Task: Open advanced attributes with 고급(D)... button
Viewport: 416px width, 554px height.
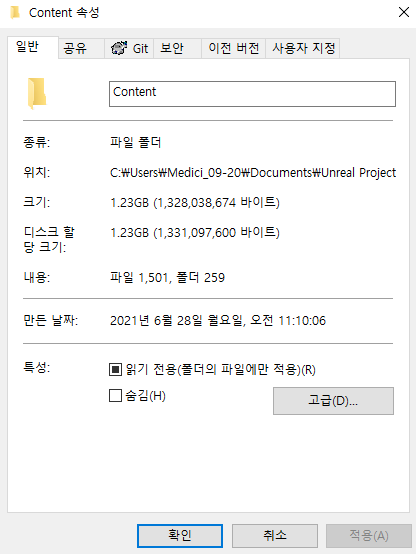Action: 333,401
